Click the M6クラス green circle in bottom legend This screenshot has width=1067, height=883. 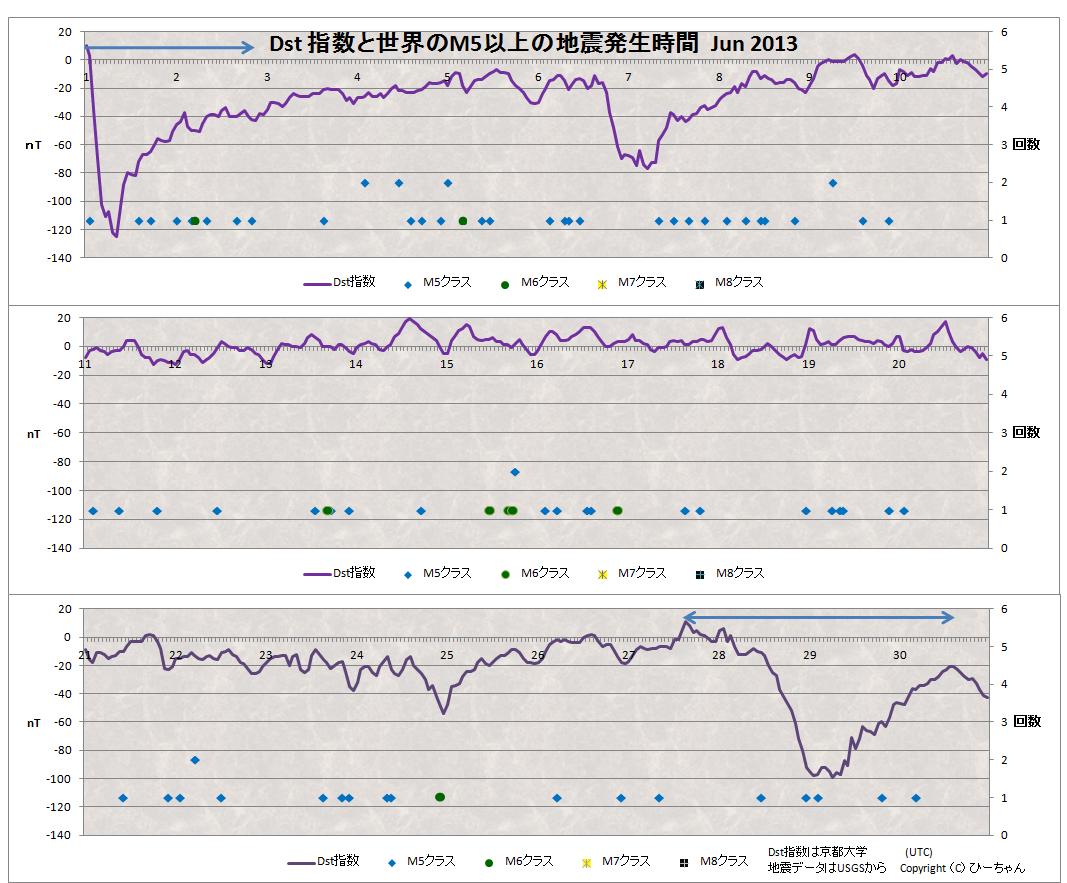tap(489, 862)
